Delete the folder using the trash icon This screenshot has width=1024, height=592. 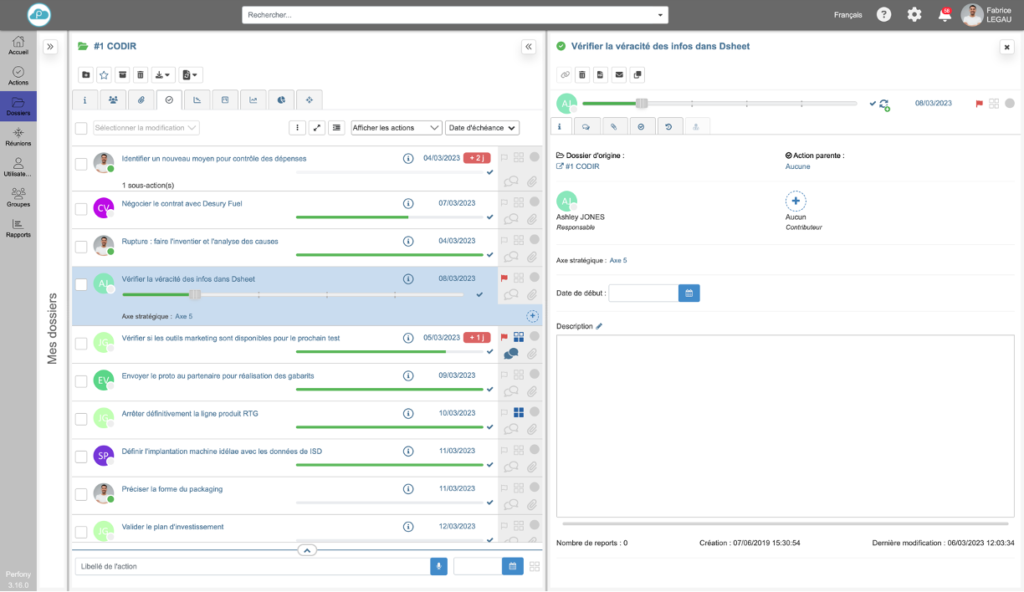click(x=140, y=74)
